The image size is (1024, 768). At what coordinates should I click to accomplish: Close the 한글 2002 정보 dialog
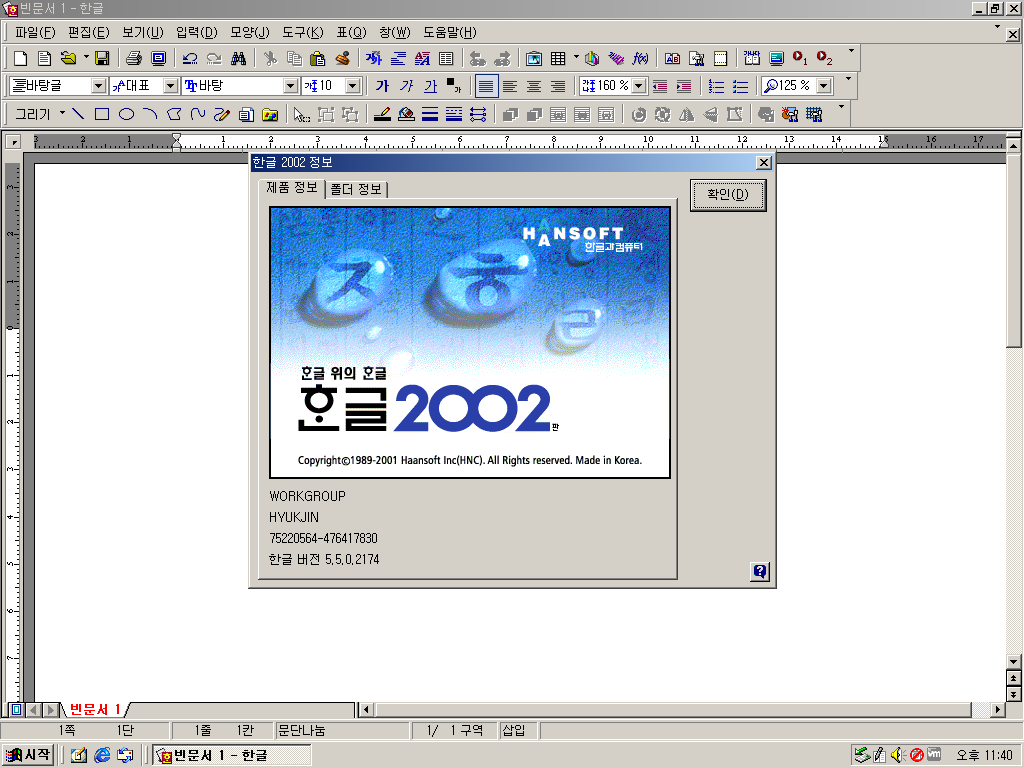pos(763,163)
